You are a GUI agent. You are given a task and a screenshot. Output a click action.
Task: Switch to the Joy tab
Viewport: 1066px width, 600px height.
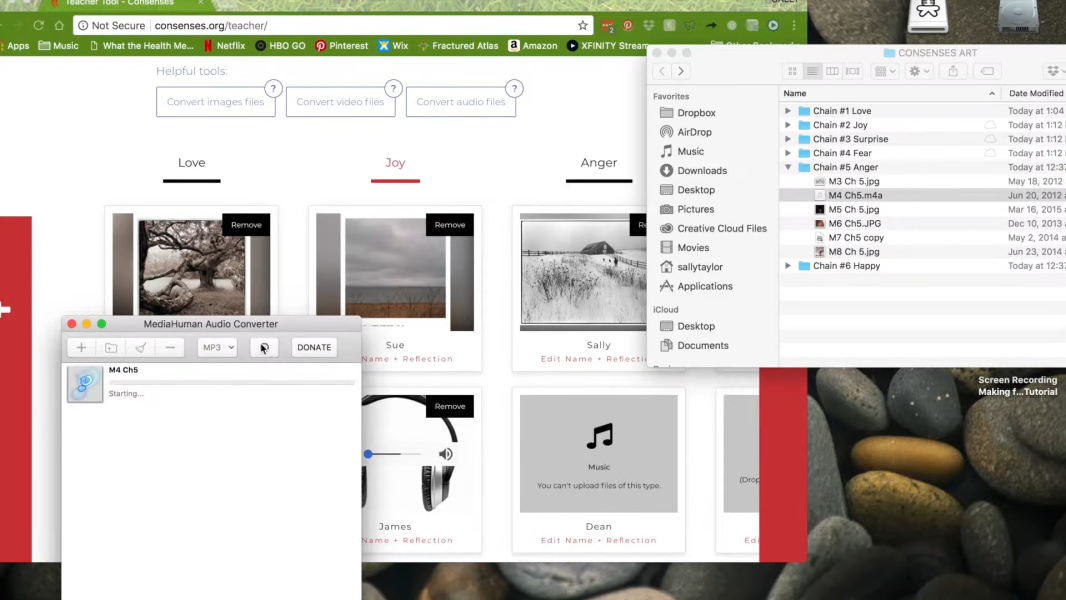click(x=395, y=163)
